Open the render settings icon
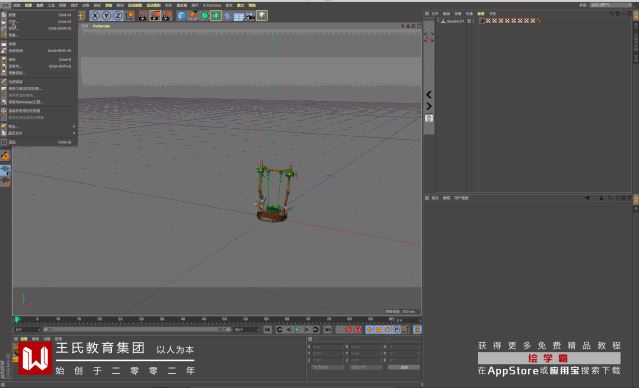Viewport: 639px width, 388px height. [x=167, y=16]
